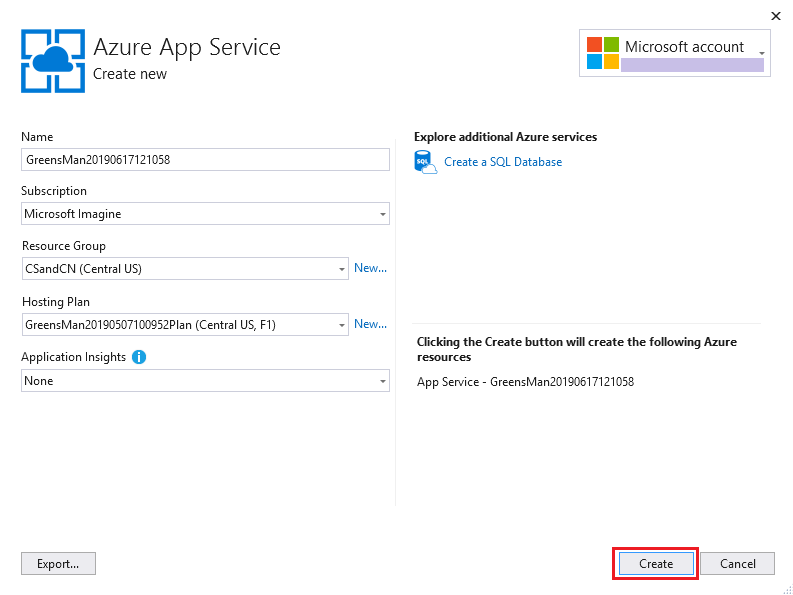Image resolution: width=793 pixels, height=595 pixels.
Task: Open the Resource Group CSandCN dropdown
Action: 185,269
